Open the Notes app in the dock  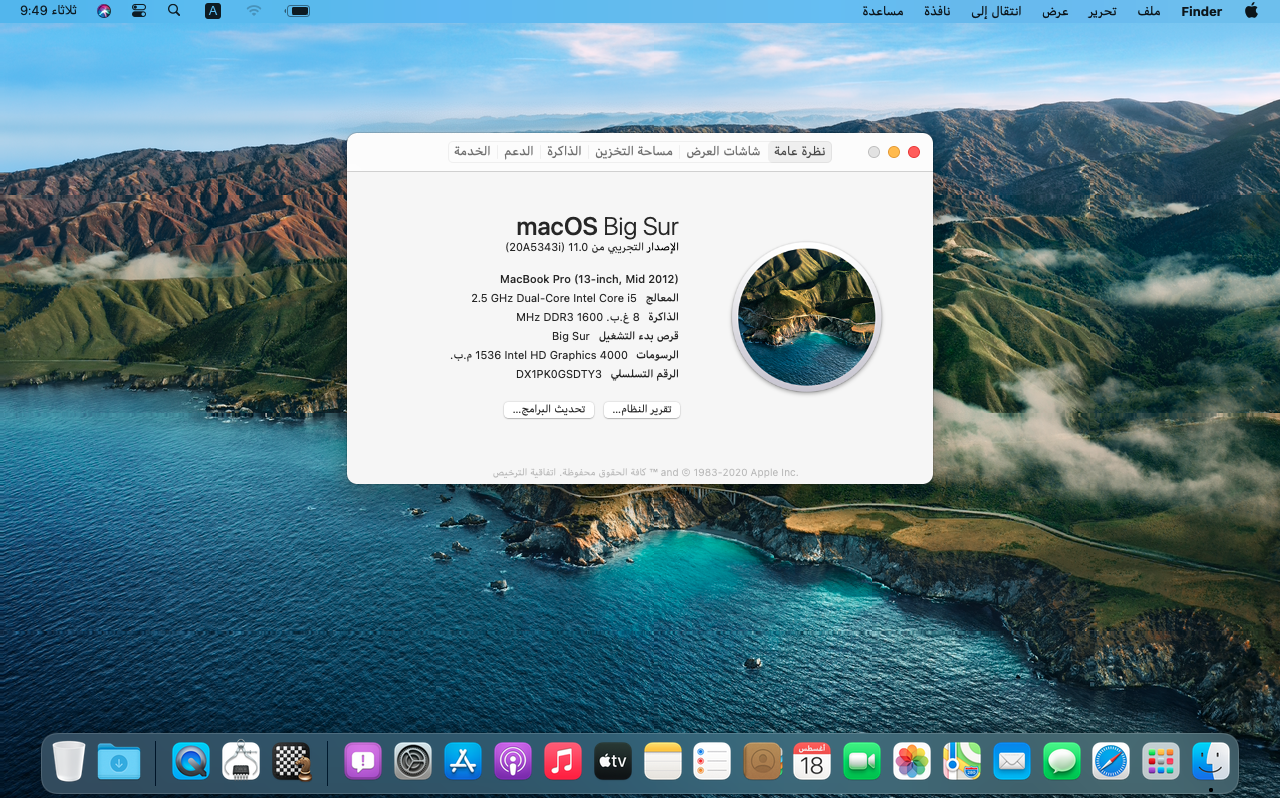(663, 761)
